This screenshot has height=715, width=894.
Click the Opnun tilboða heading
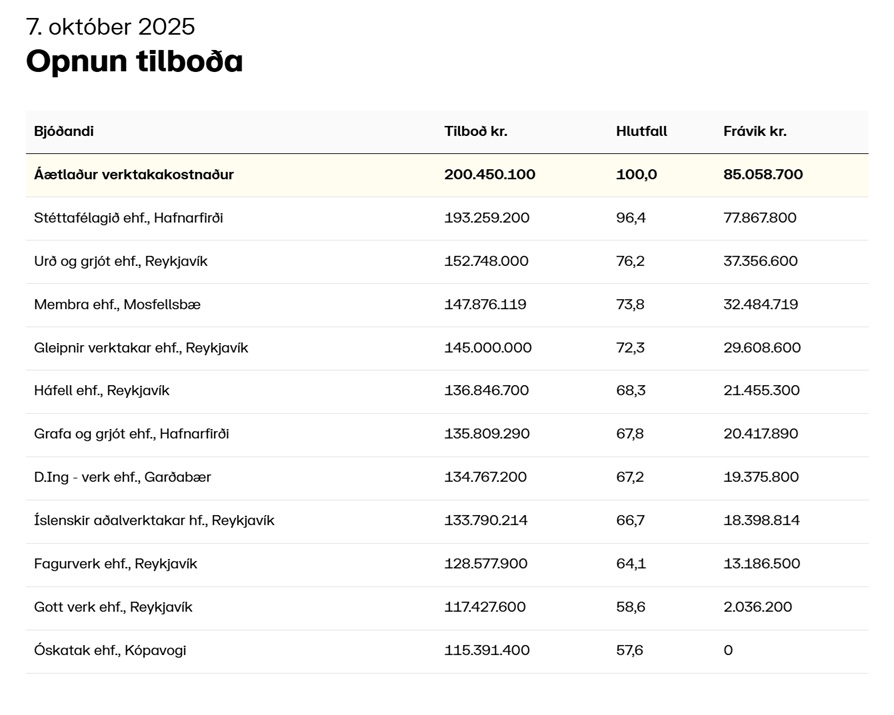pyautogui.click(x=134, y=62)
